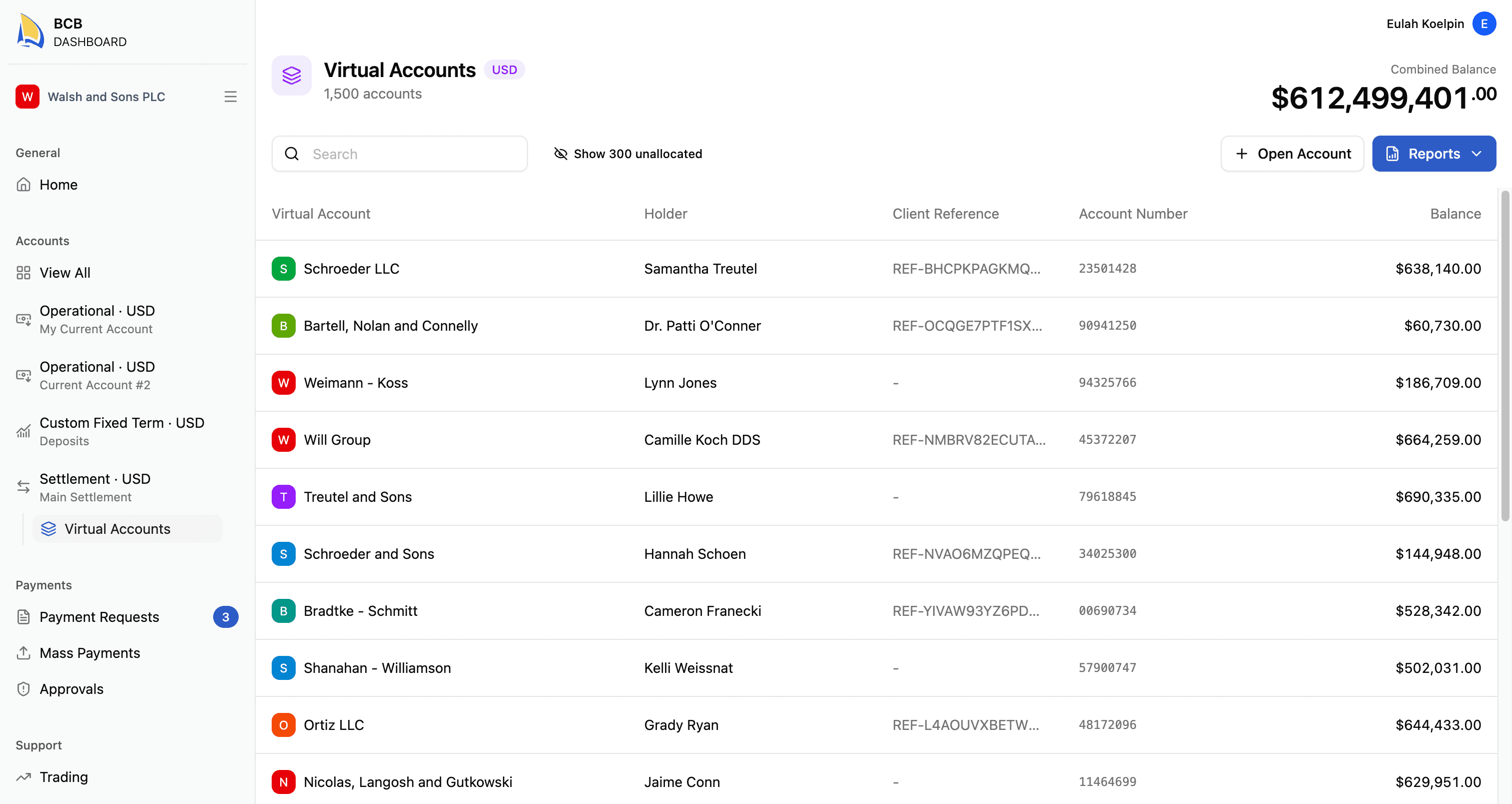Viewport: 1512px width, 804px height.
Task: Toggle the sidebar hamburger menu icon
Action: click(x=231, y=97)
